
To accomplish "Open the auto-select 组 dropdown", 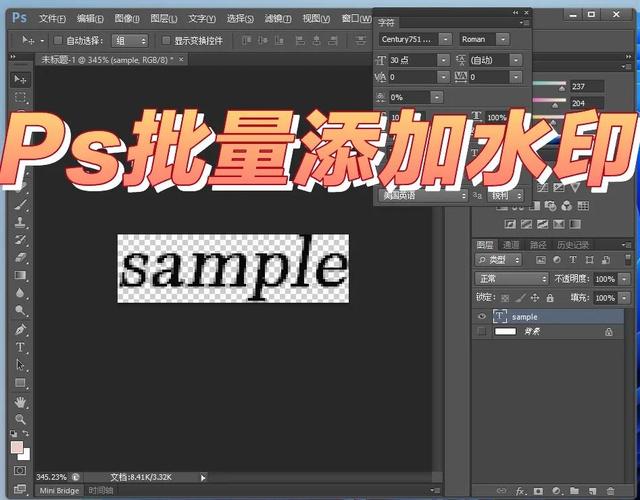I will tap(130, 40).
